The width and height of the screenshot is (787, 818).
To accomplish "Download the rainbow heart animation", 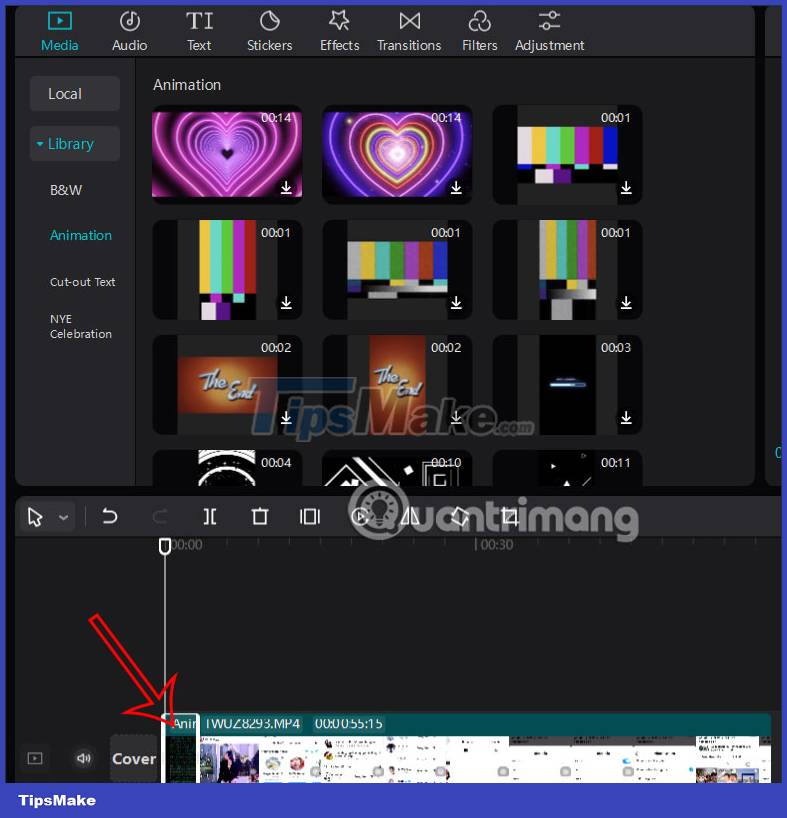I will tap(456, 187).
